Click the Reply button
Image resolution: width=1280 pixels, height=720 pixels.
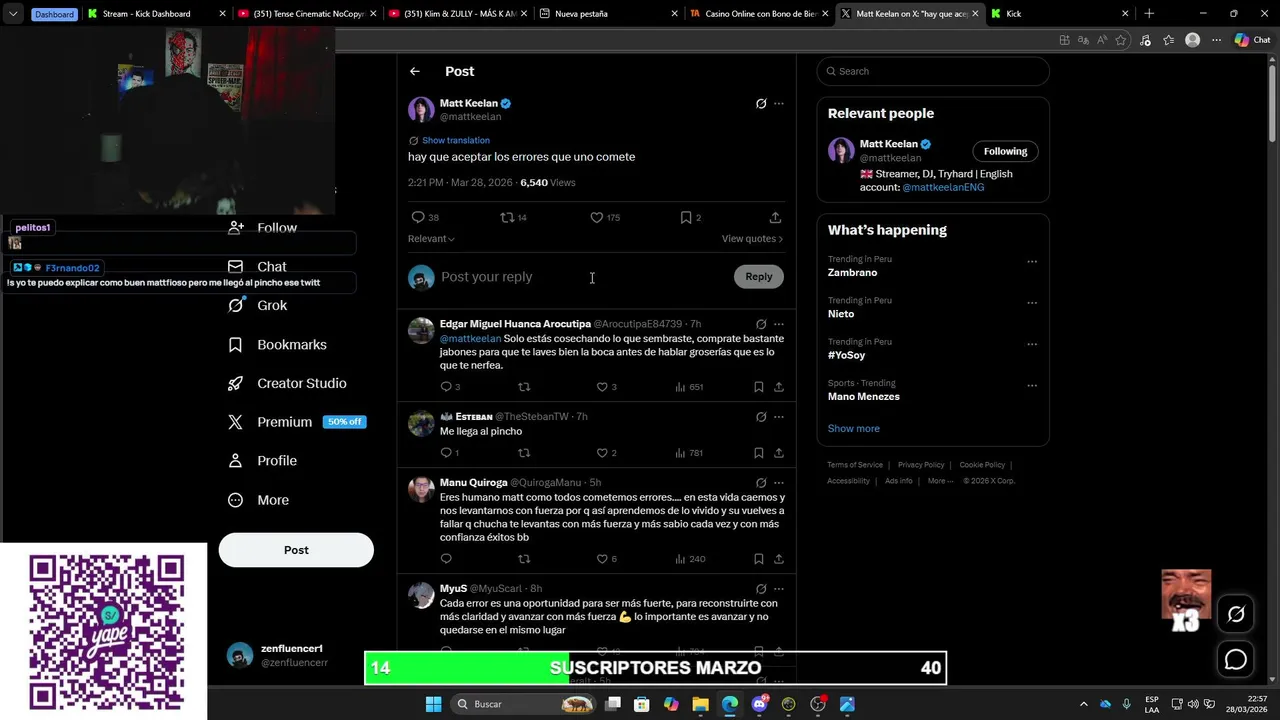click(759, 277)
